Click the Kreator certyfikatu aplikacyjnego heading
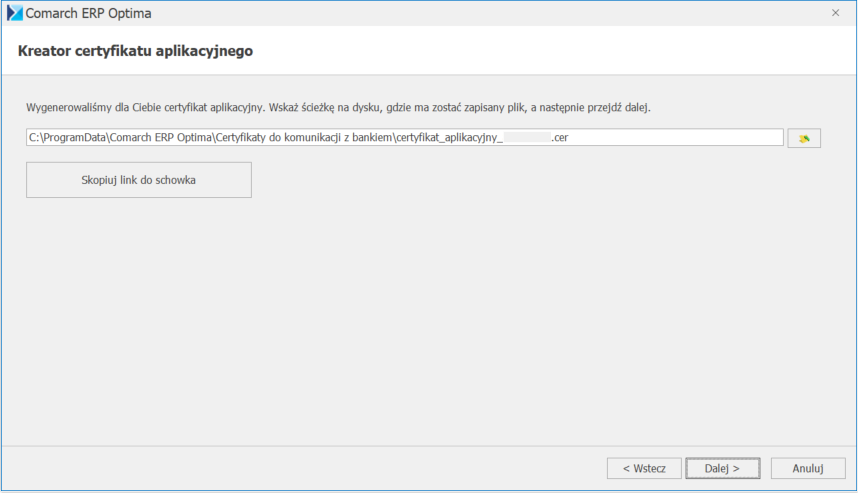858x493 pixels. [135, 51]
